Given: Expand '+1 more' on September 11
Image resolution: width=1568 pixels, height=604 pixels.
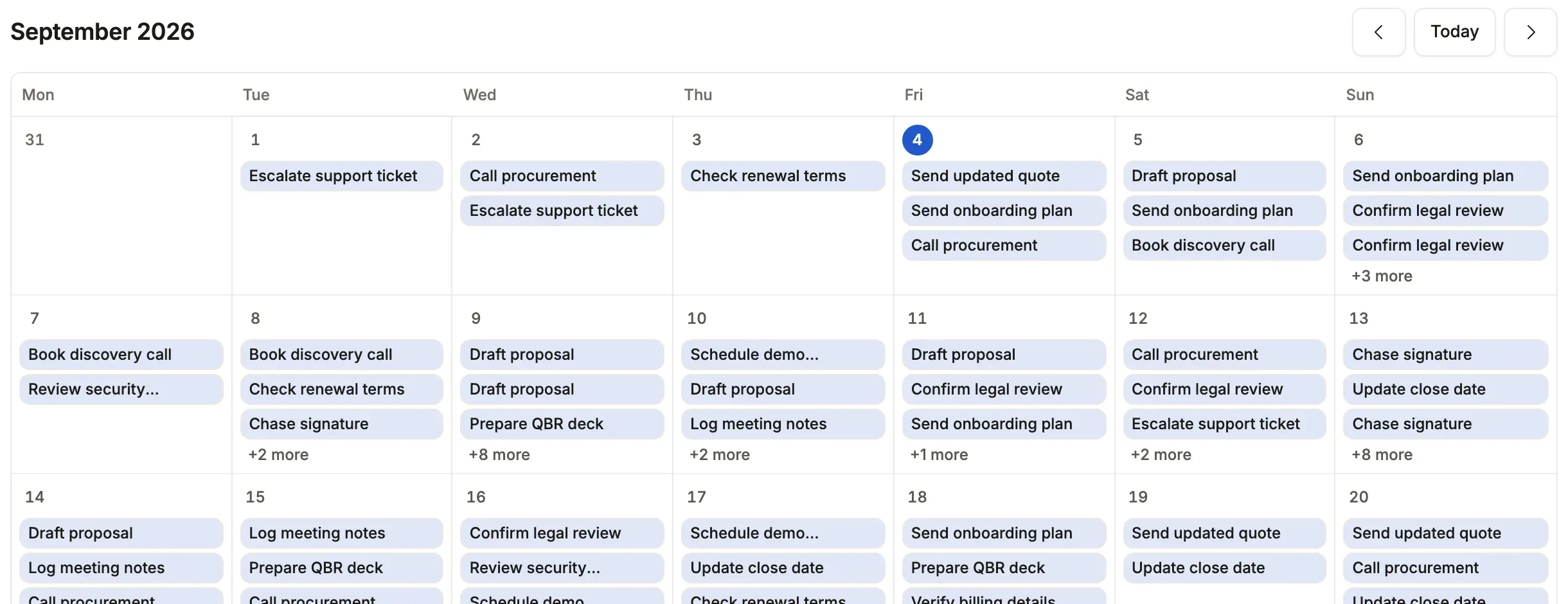Looking at the screenshot, I should tap(939, 455).
